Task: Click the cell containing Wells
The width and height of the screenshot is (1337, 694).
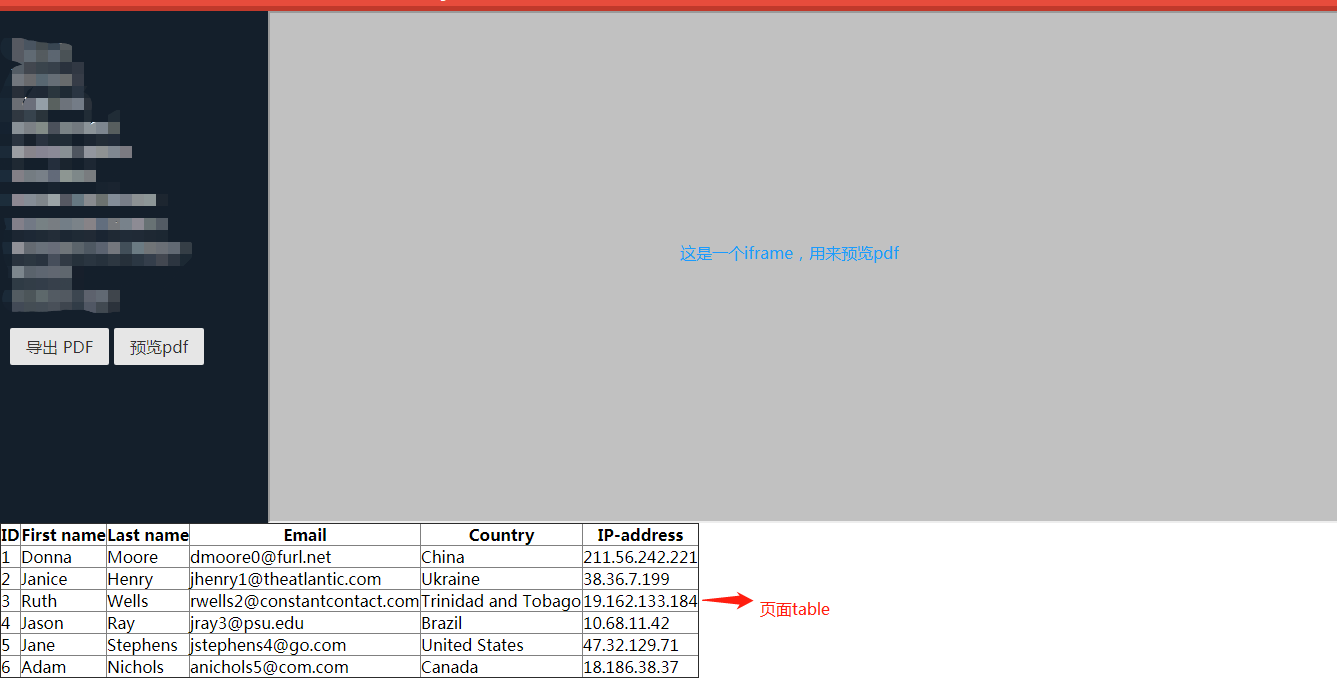Action: coord(148,601)
